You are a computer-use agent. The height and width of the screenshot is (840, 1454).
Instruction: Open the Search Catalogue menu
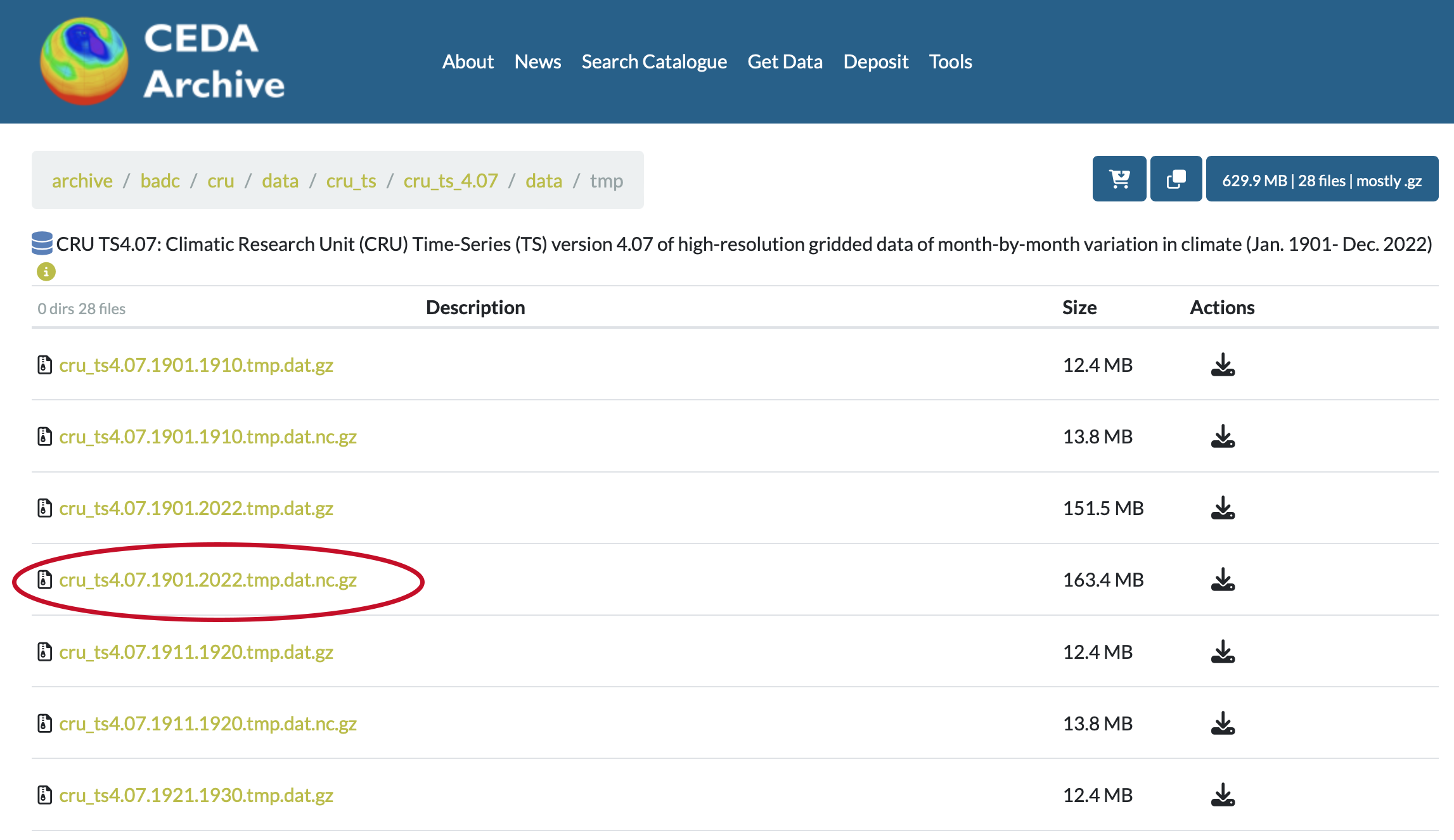click(653, 61)
